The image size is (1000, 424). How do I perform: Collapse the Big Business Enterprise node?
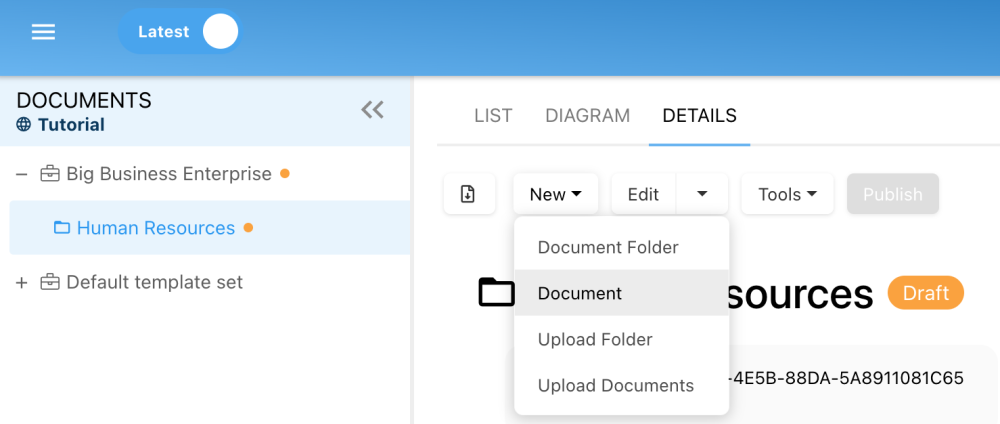[x=21, y=174]
